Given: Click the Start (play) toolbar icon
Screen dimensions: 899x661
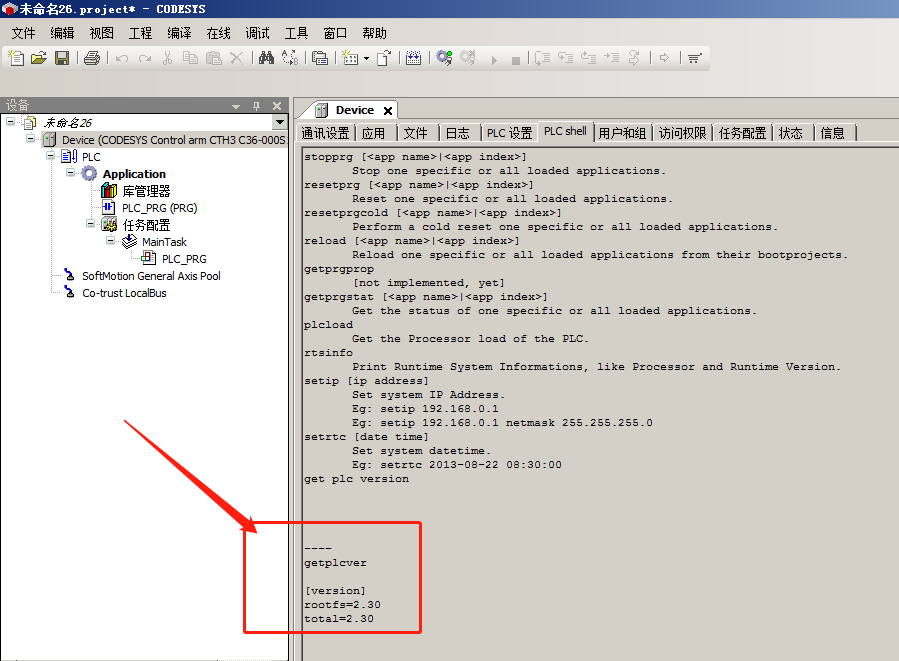Looking at the screenshot, I should pyautogui.click(x=494, y=60).
